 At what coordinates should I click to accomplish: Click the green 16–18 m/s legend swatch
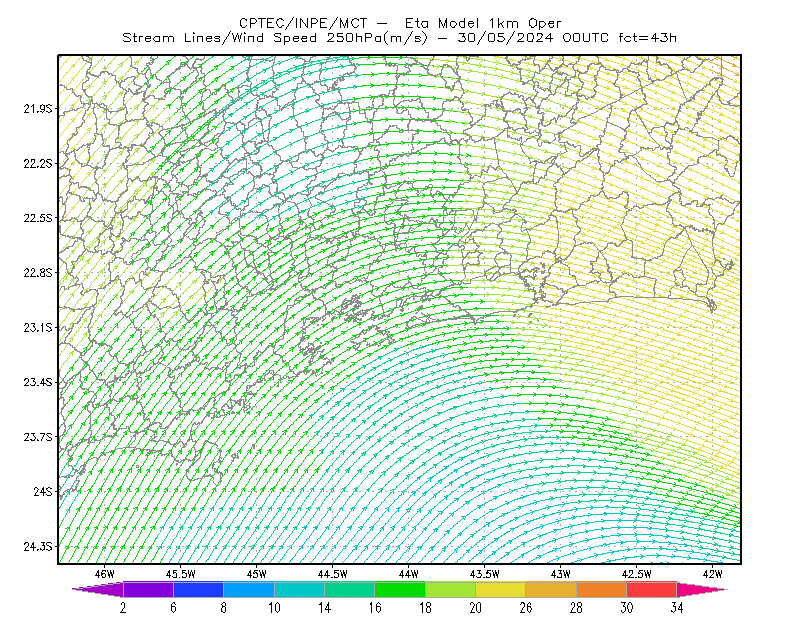(x=400, y=589)
